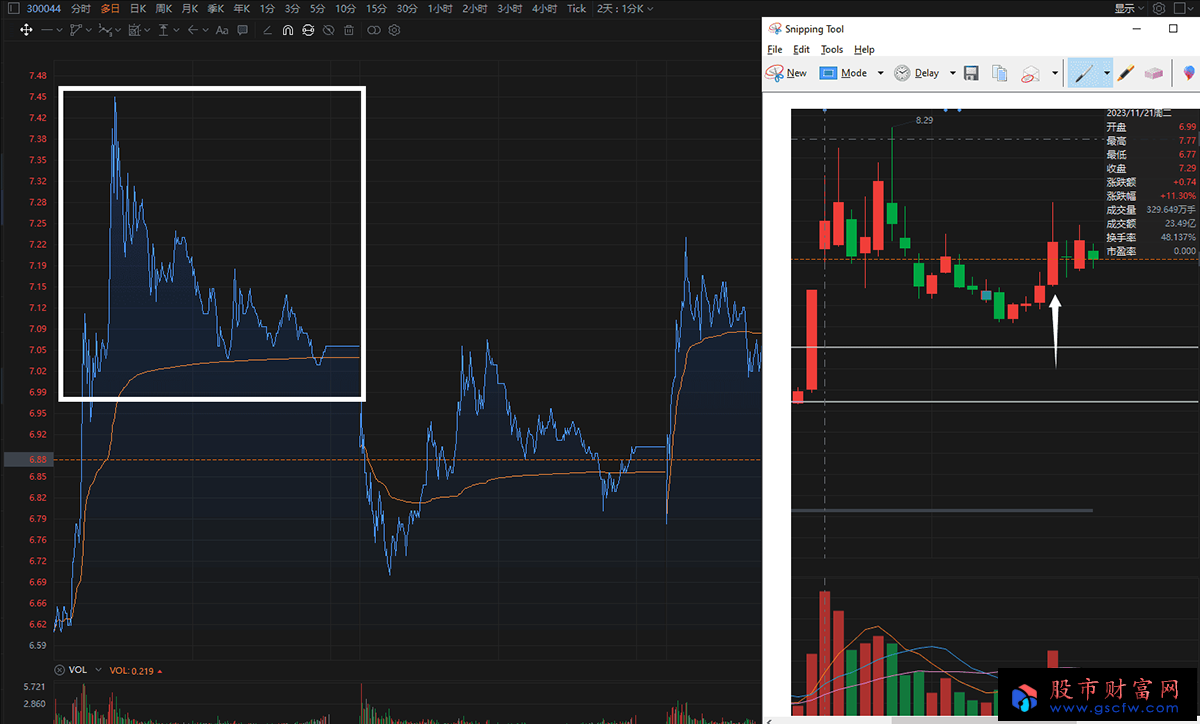Open chart settings gear at top right

pos(1159,8)
